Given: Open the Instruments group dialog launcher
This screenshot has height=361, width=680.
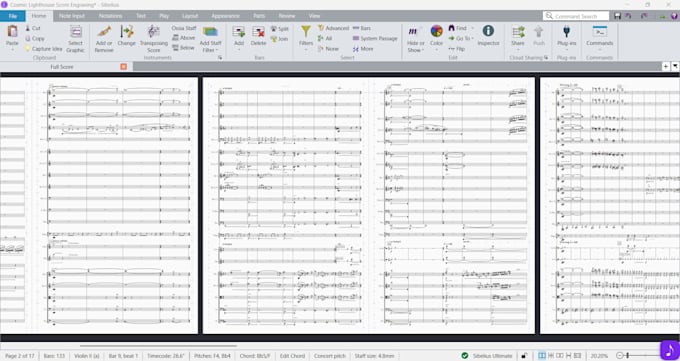Looking at the screenshot, I should coord(220,58).
